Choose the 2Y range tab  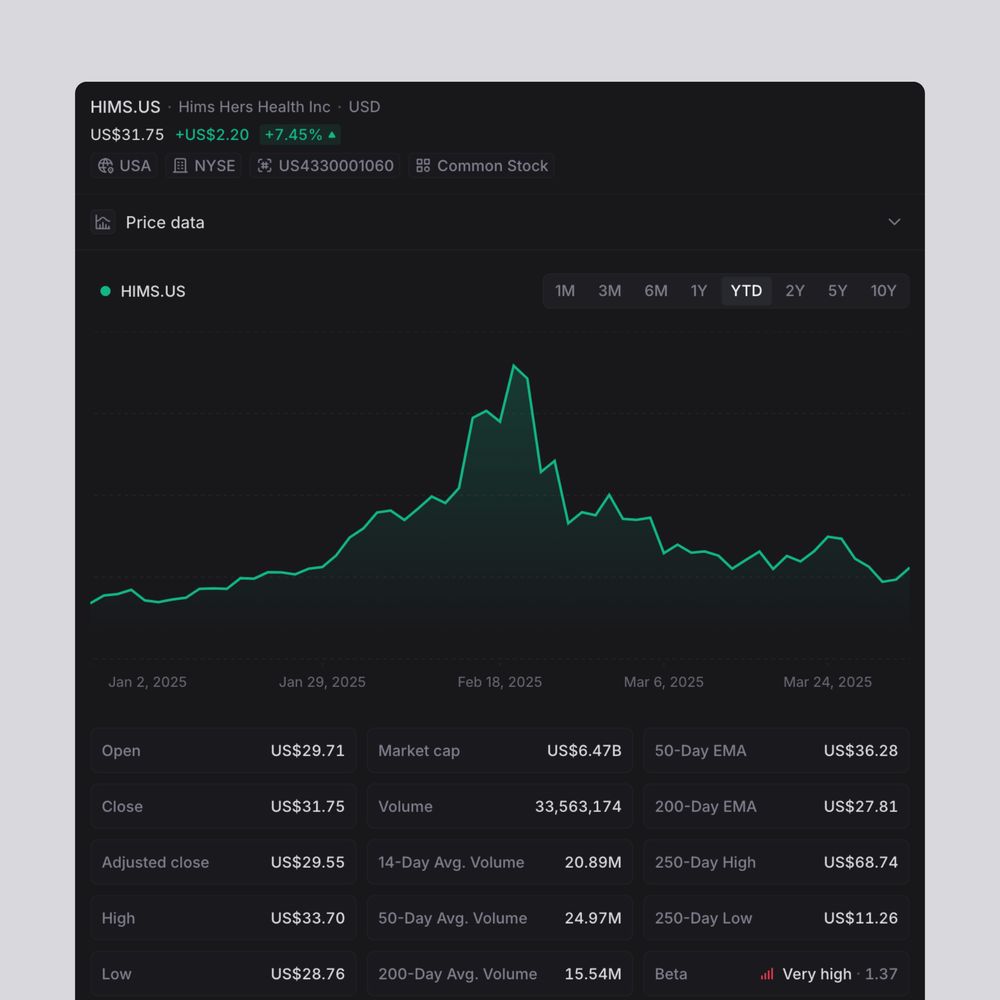point(795,291)
